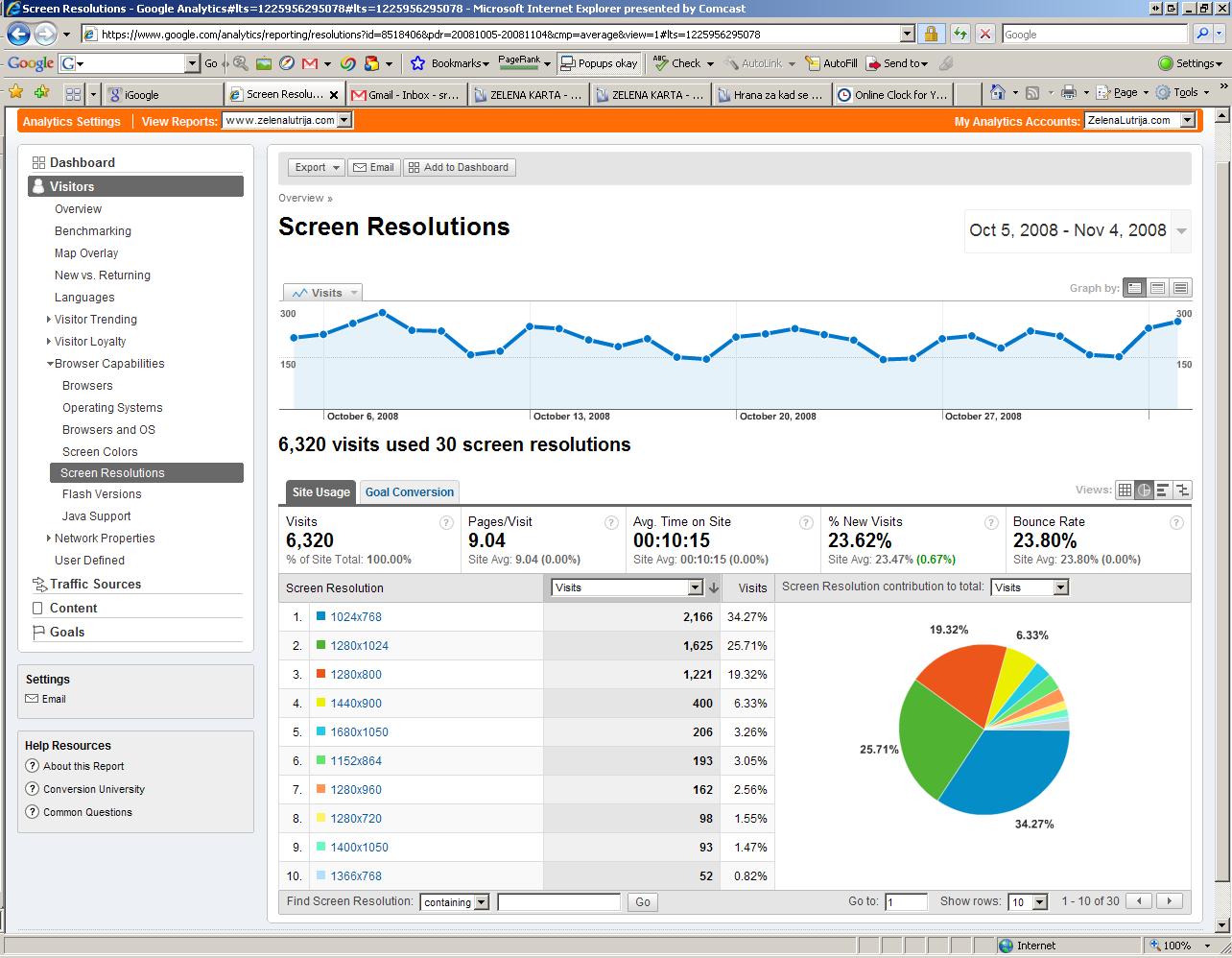Open the contribution to total Visits dropdown

click(1030, 587)
